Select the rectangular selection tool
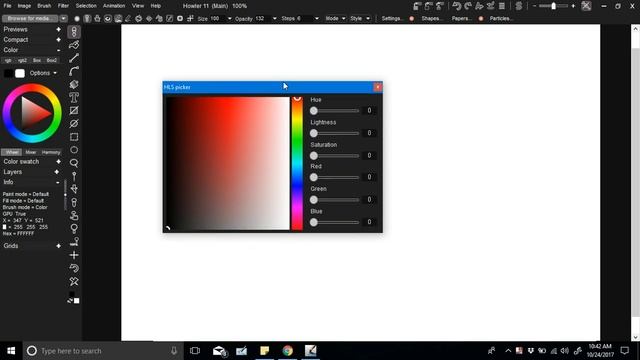Image resolution: width=640 pixels, height=360 pixels. (74, 137)
